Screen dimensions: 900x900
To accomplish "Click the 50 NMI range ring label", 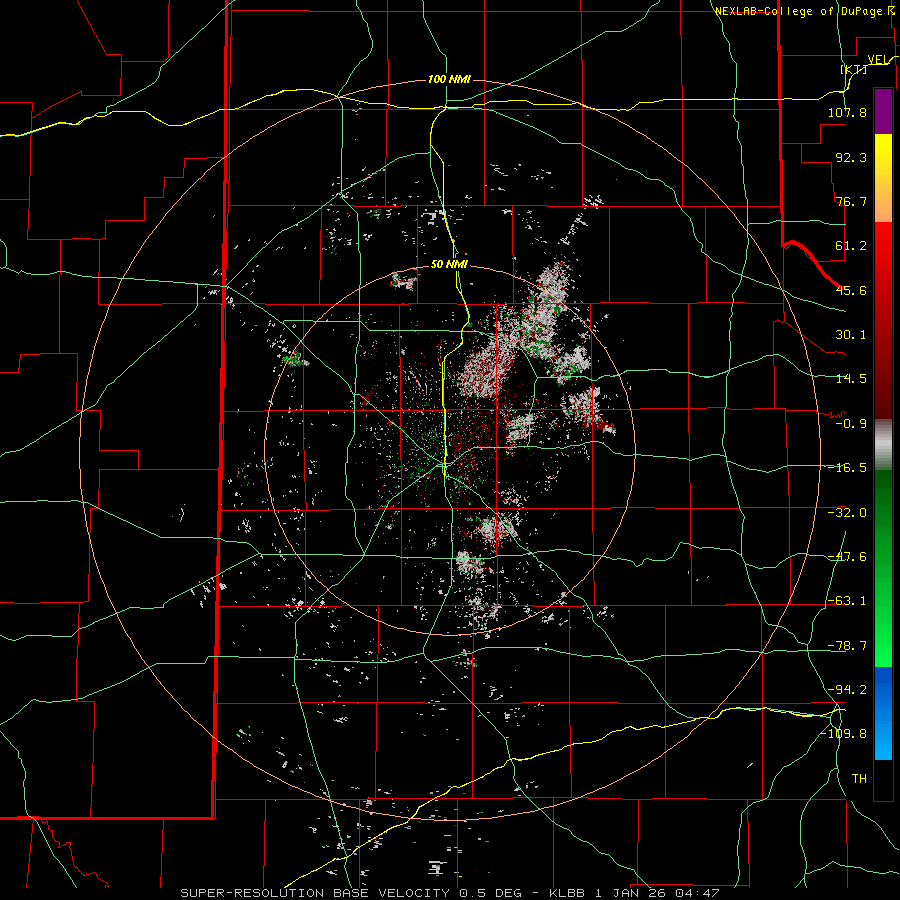I will pos(449,265).
